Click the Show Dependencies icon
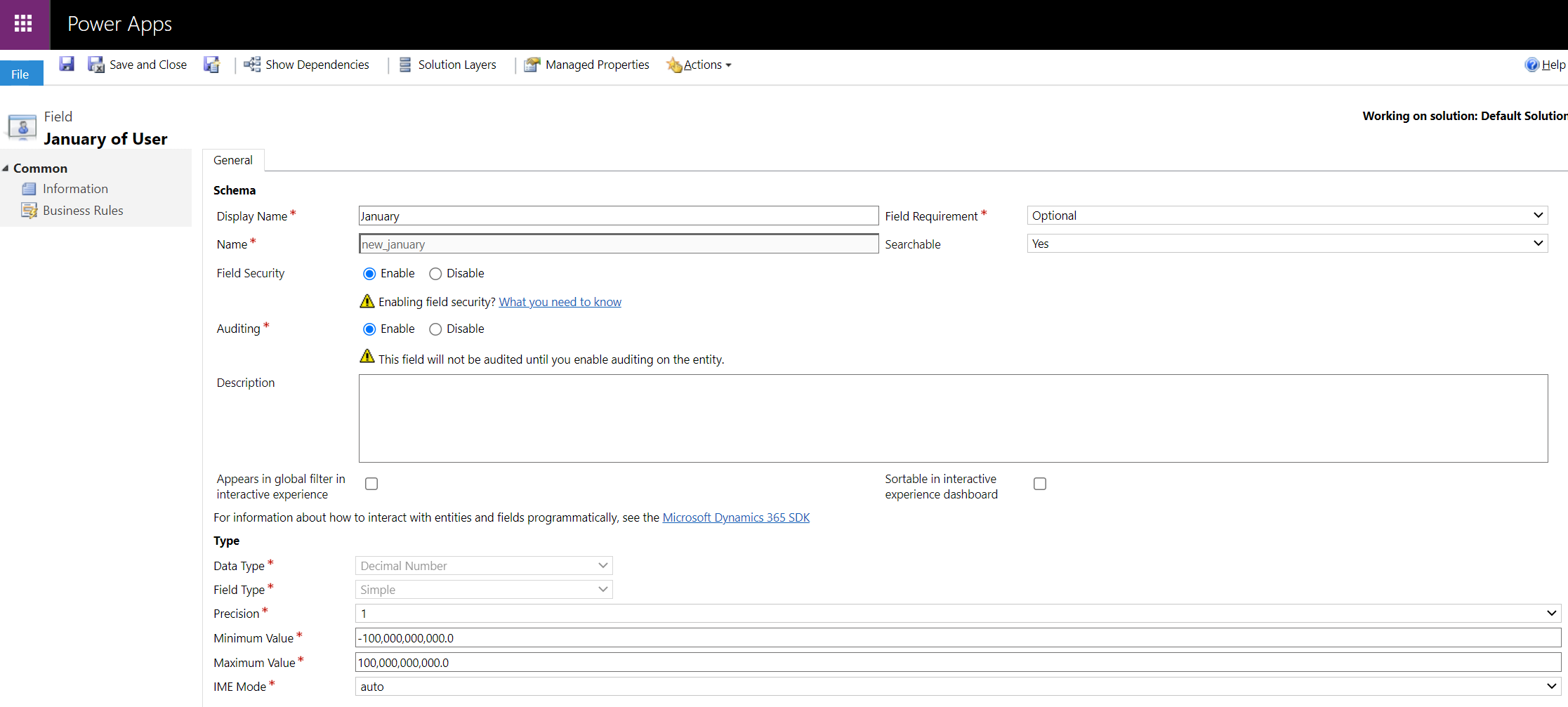The width and height of the screenshot is (1568, 707). (x=252, y=65)
